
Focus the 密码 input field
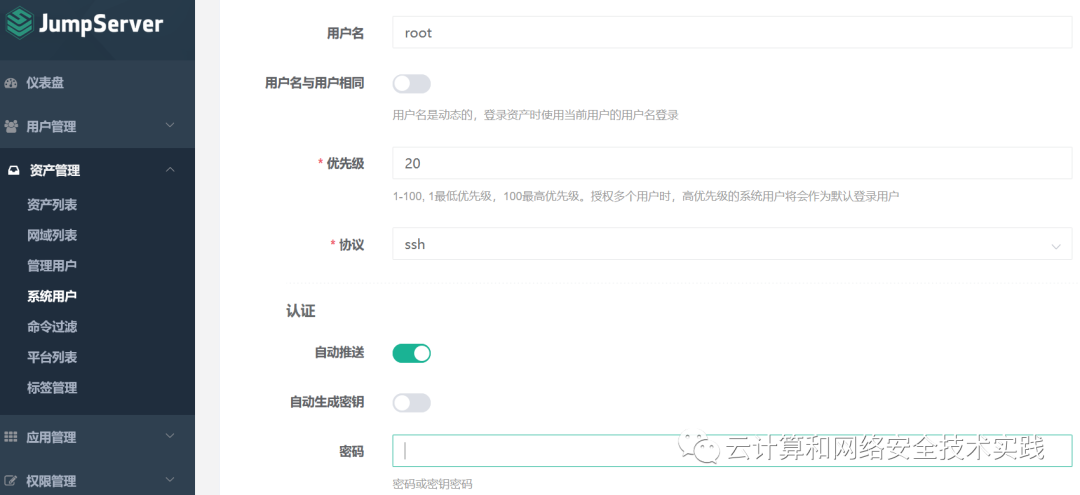tap(732, 451)
